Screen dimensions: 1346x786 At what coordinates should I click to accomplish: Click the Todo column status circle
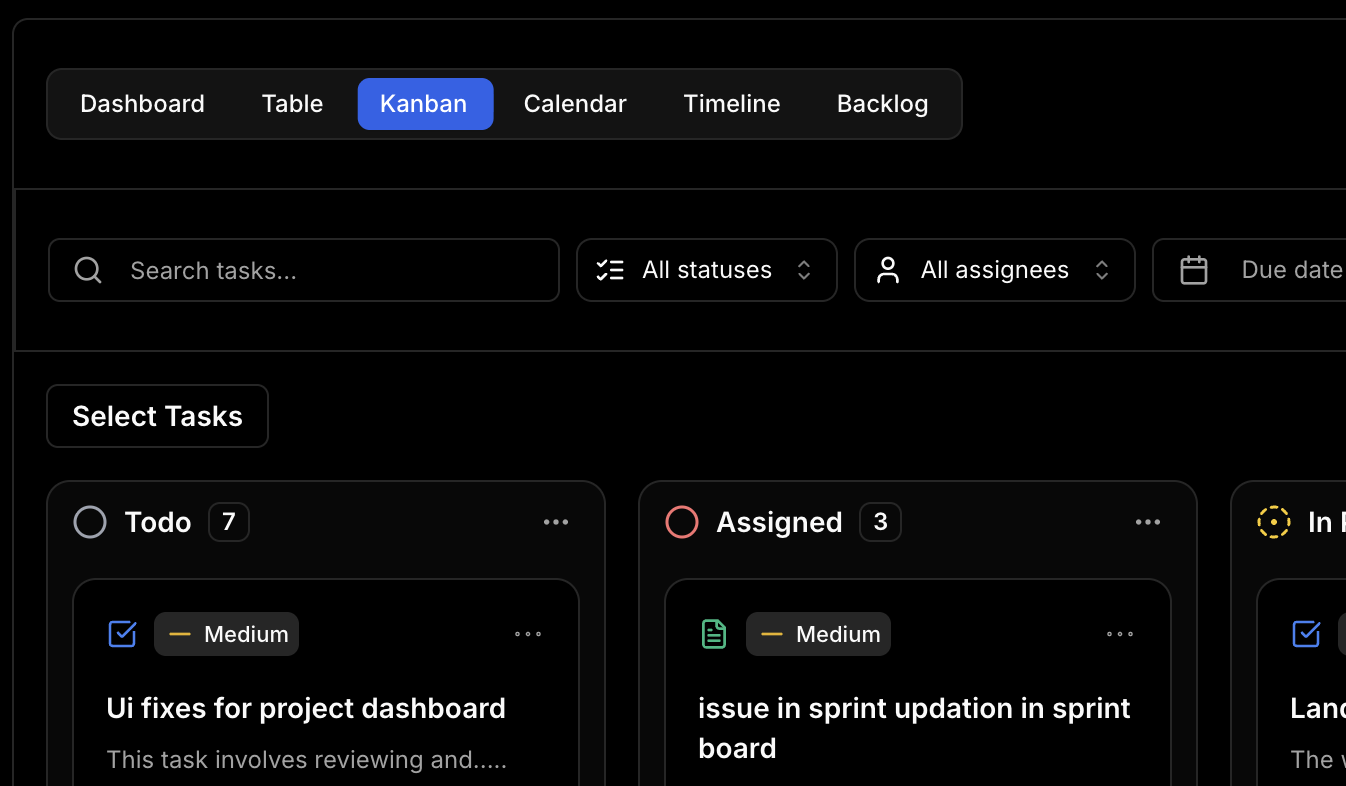(90, 522)
